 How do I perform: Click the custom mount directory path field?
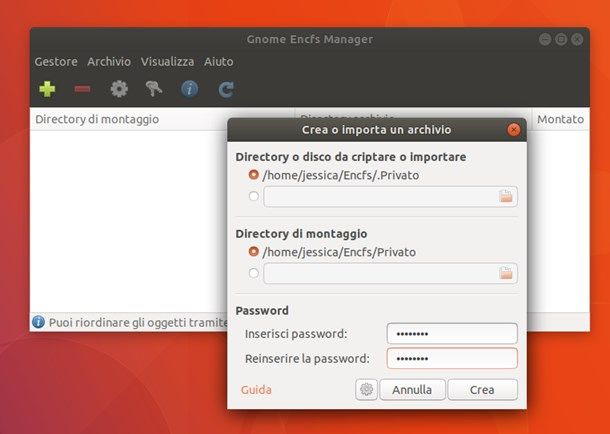point(391,273)
